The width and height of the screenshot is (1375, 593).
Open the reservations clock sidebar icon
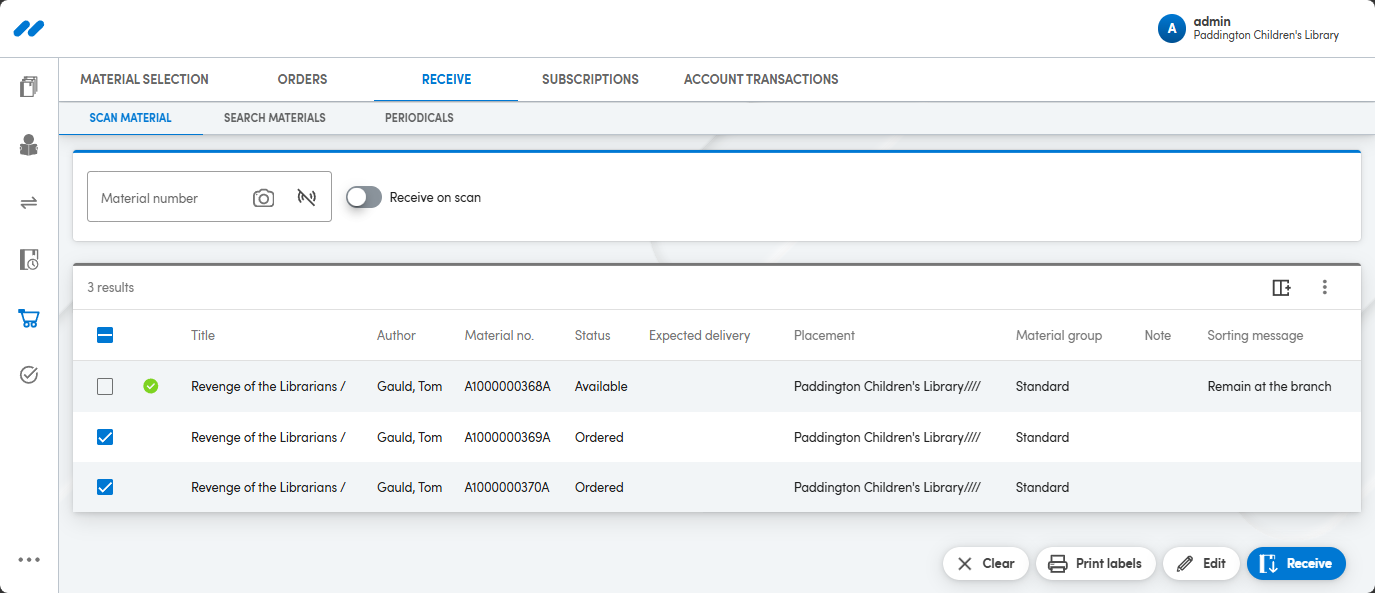tap(29, 260)
